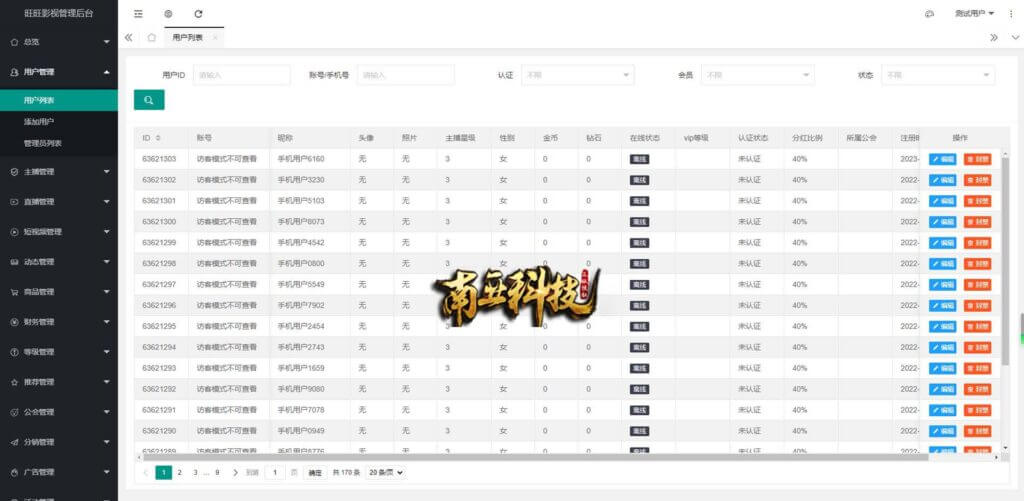Click the 商品管理 cart icon in sidebar
This screenshot has width=1024, height=501.
point(14,292)
